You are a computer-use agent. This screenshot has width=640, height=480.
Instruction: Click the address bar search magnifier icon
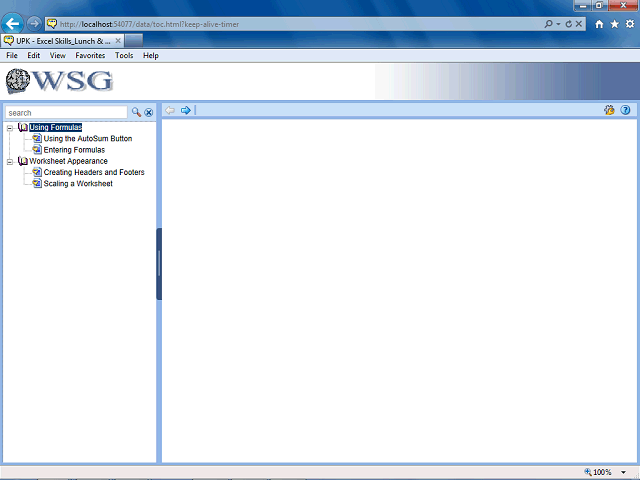[x=549, y=24]
